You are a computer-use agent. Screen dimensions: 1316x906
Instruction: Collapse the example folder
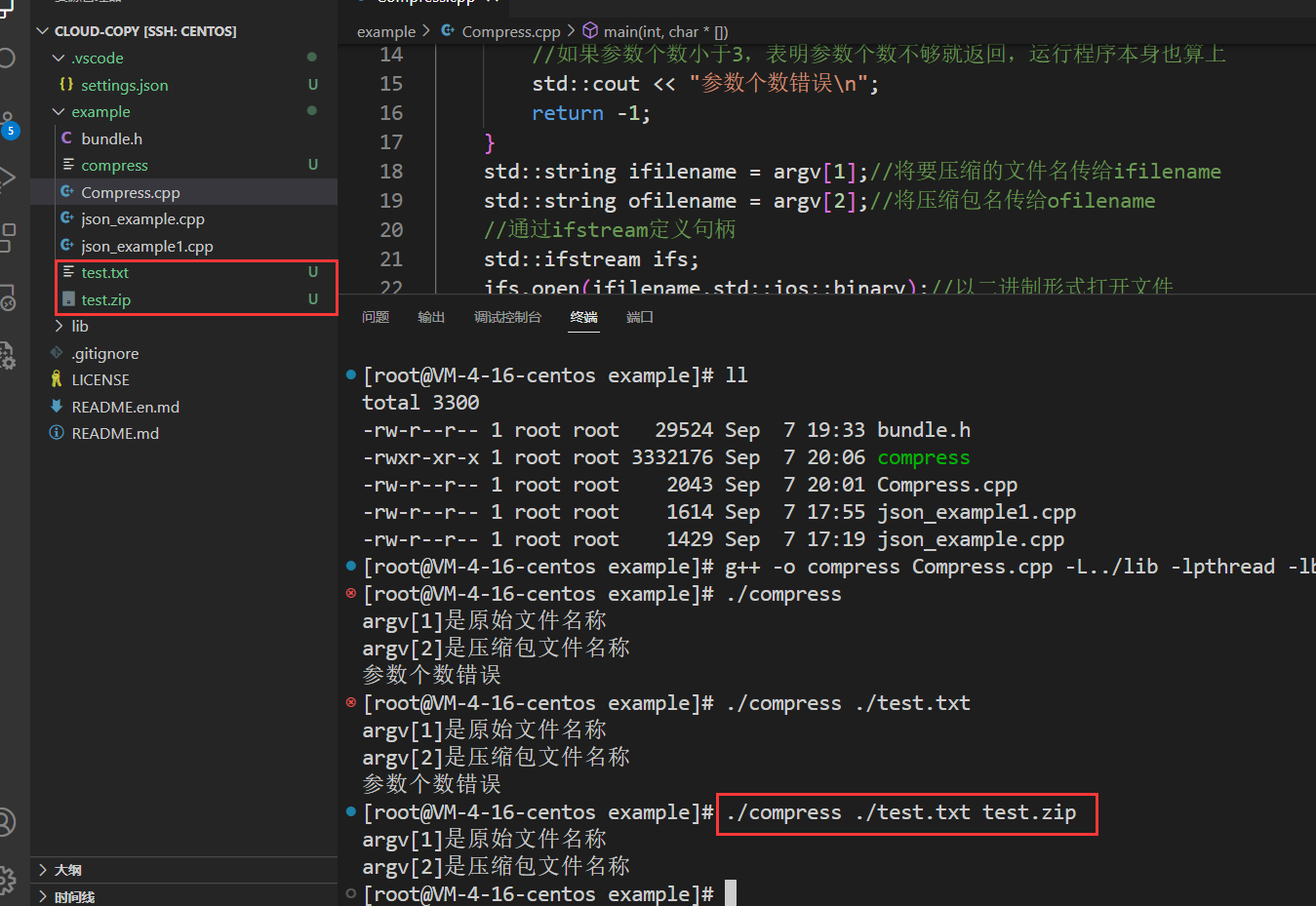pos(59,112)
